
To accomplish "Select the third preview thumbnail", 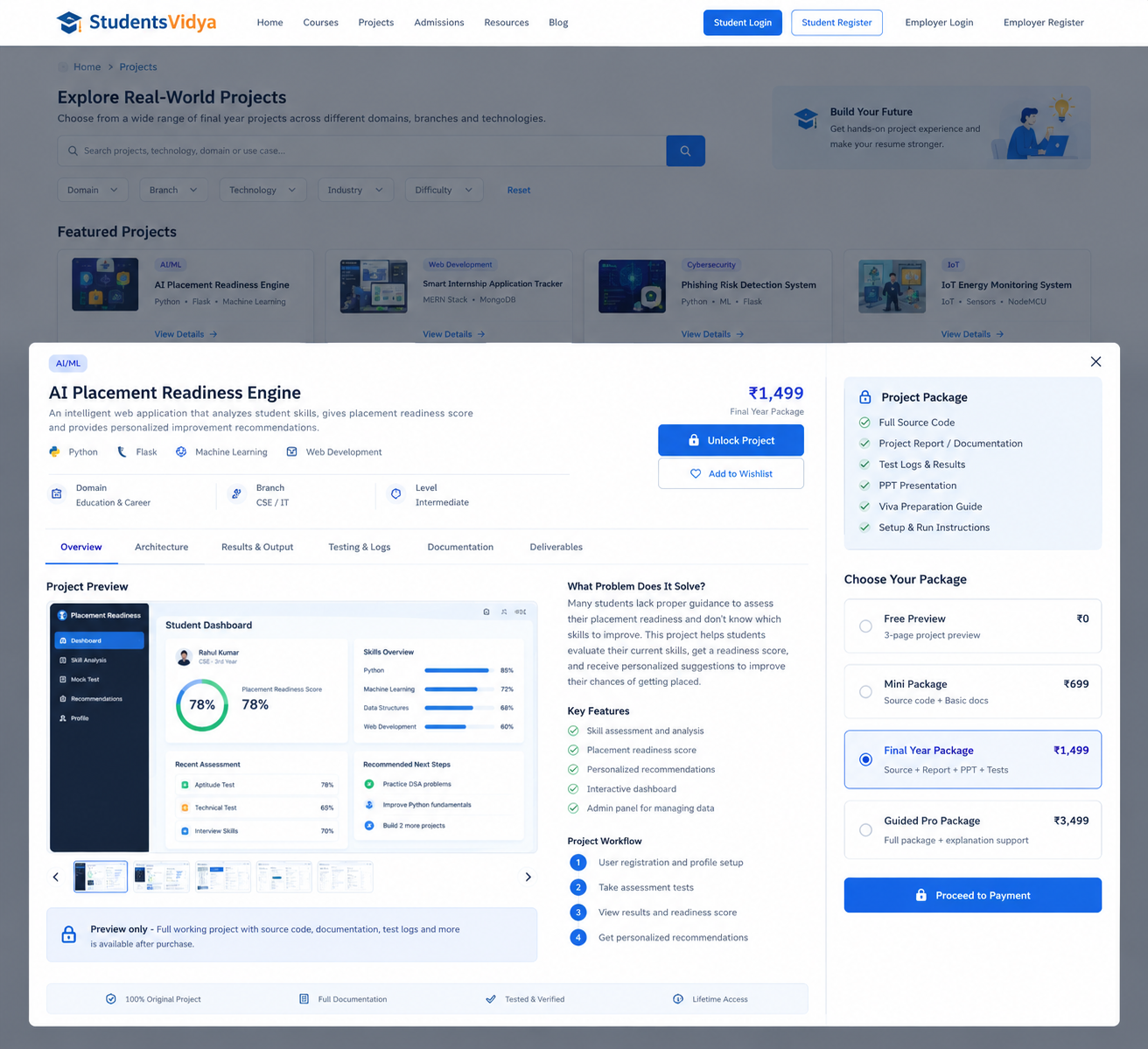I will [x=223, y=877].
